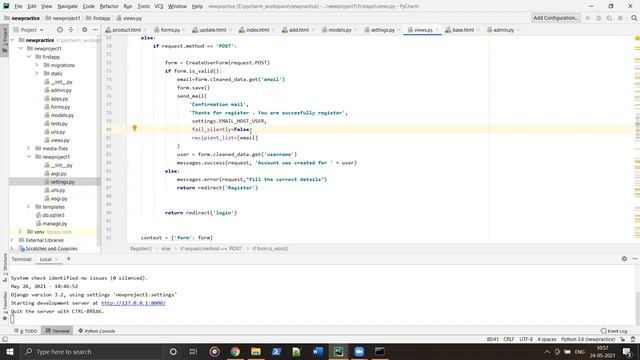Open the Navigate menu
Screen dimensions: 640x360
(x=67, y=7)
